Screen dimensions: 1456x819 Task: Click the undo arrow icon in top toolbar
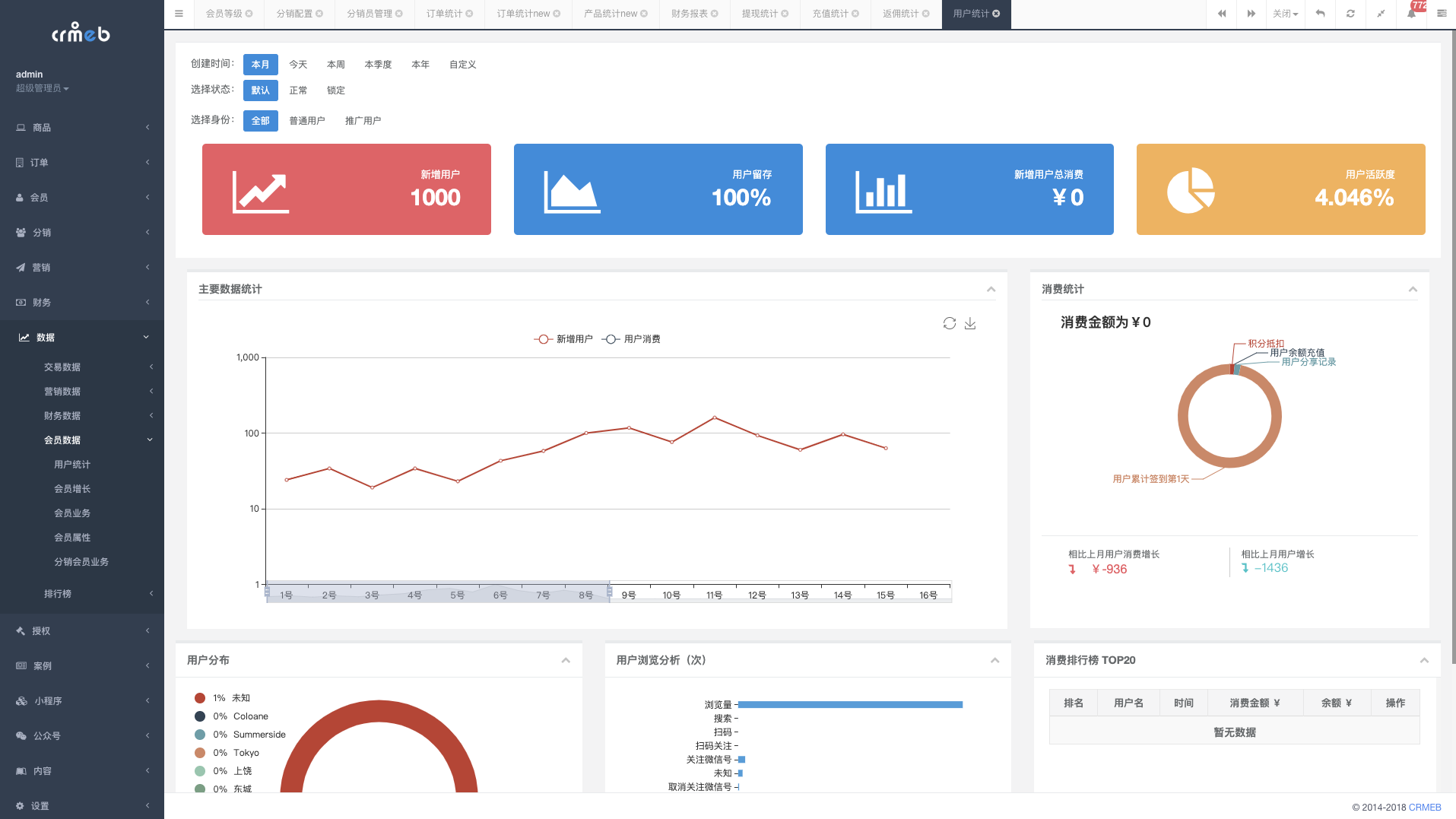[1320, 14]
